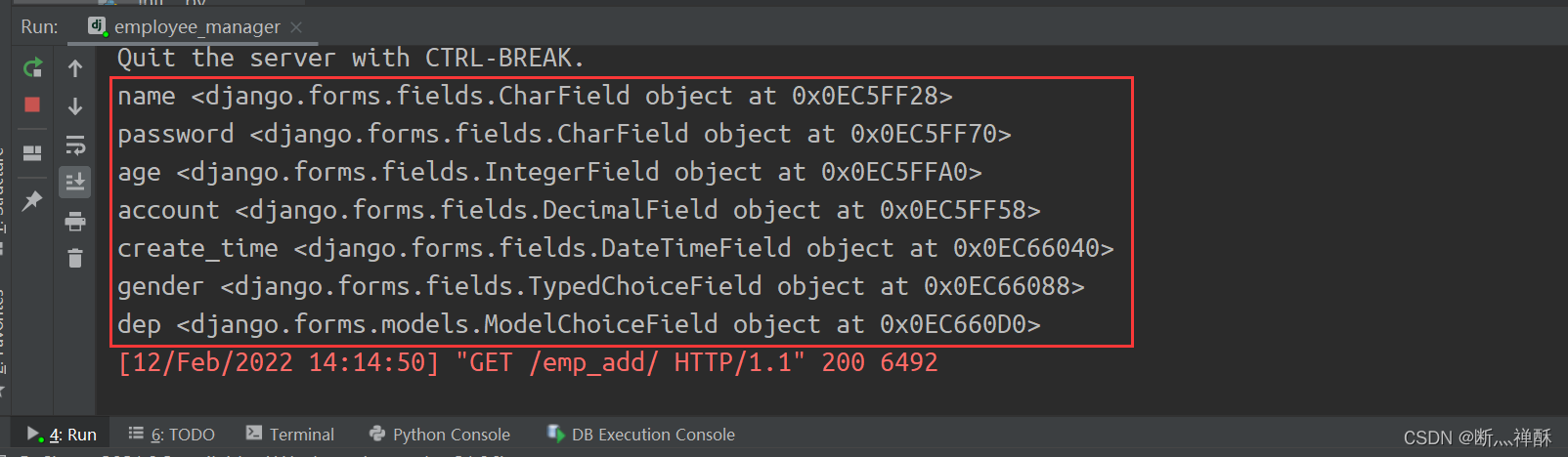Rerun employee_manager with the green rerun icon
Screen dimensions: 1568x457
pos(32,67)
